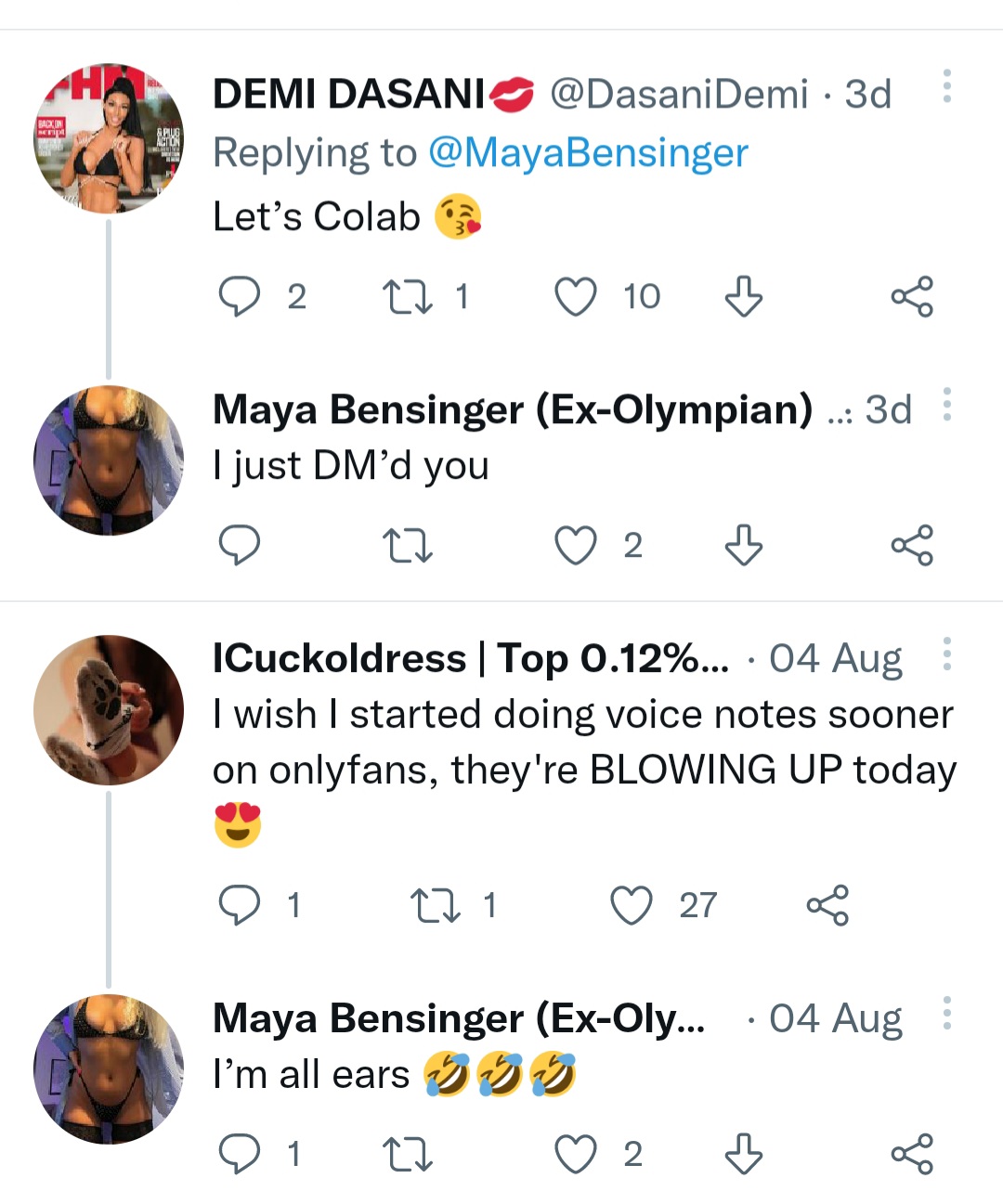Like the voice notes tweet
The height and width of the screenshot is (1204, 1003).
(x=632, y=905)
